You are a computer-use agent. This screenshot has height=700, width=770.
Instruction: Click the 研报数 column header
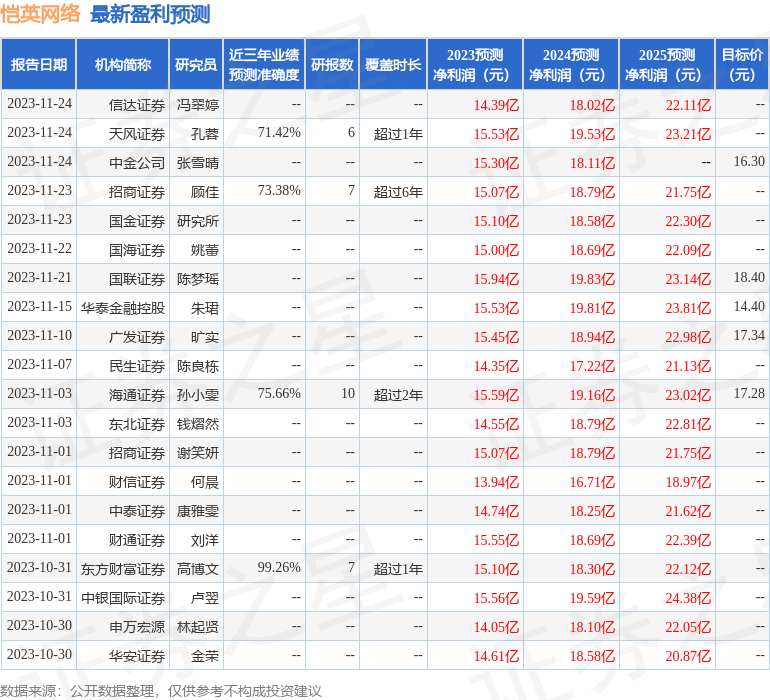pos(332,65)
